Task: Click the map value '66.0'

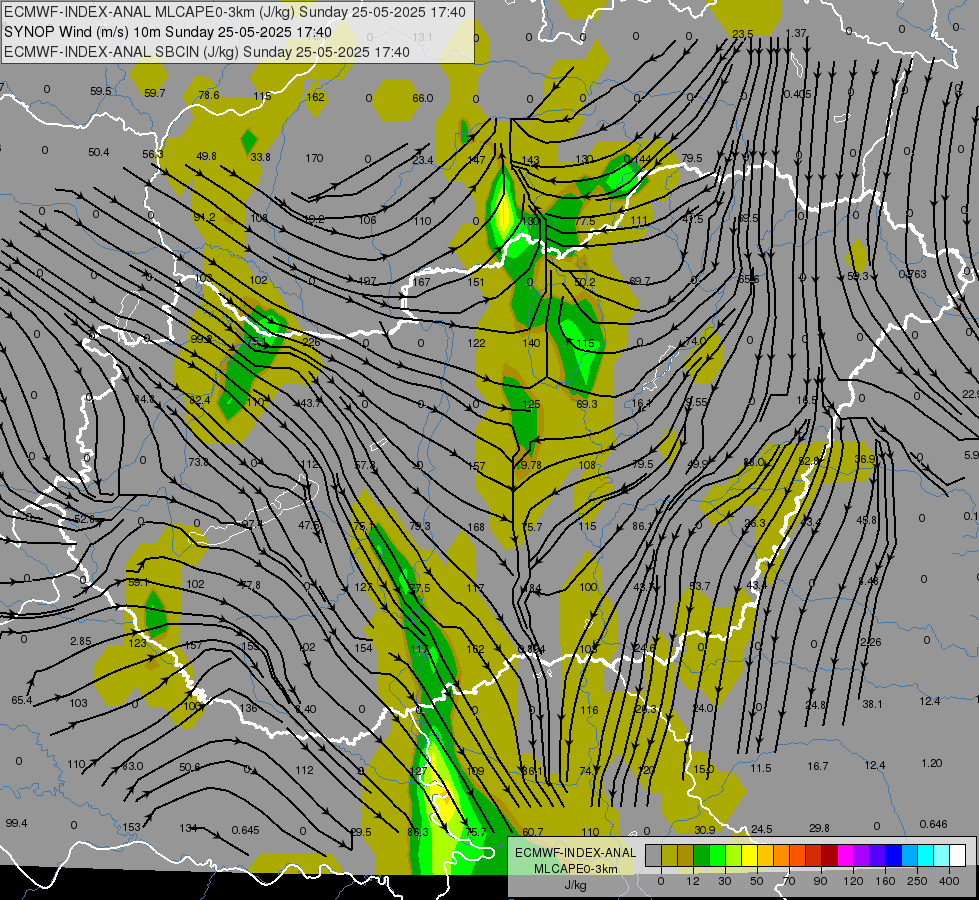Action: point(423,98)
